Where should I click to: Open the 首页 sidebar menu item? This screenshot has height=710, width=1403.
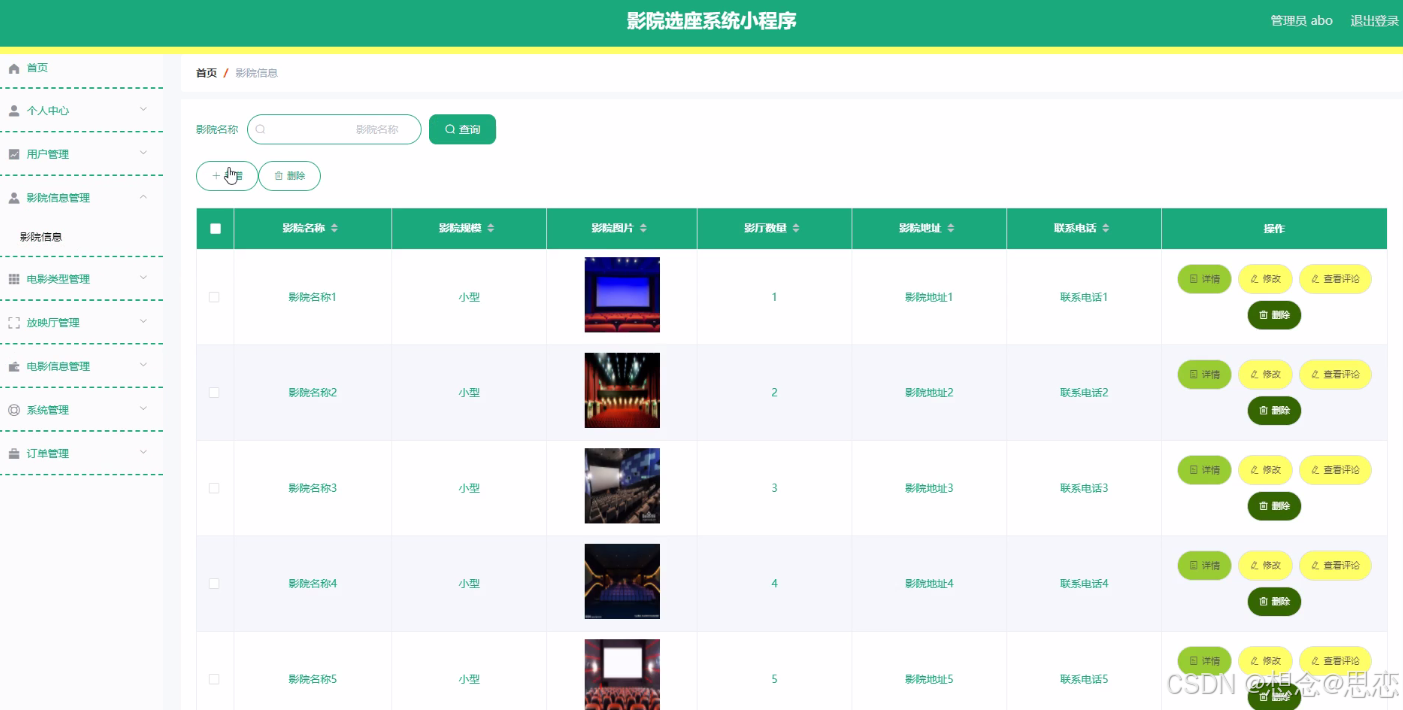pos(81,68)
